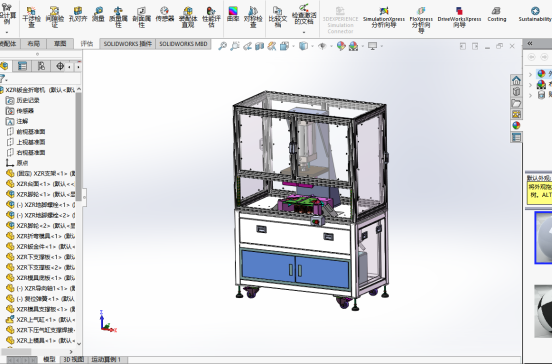Open Assembly Visualization (装配体直观)
Image resolution: width=552 pixels, height=364 pixels.
point(188,16)
